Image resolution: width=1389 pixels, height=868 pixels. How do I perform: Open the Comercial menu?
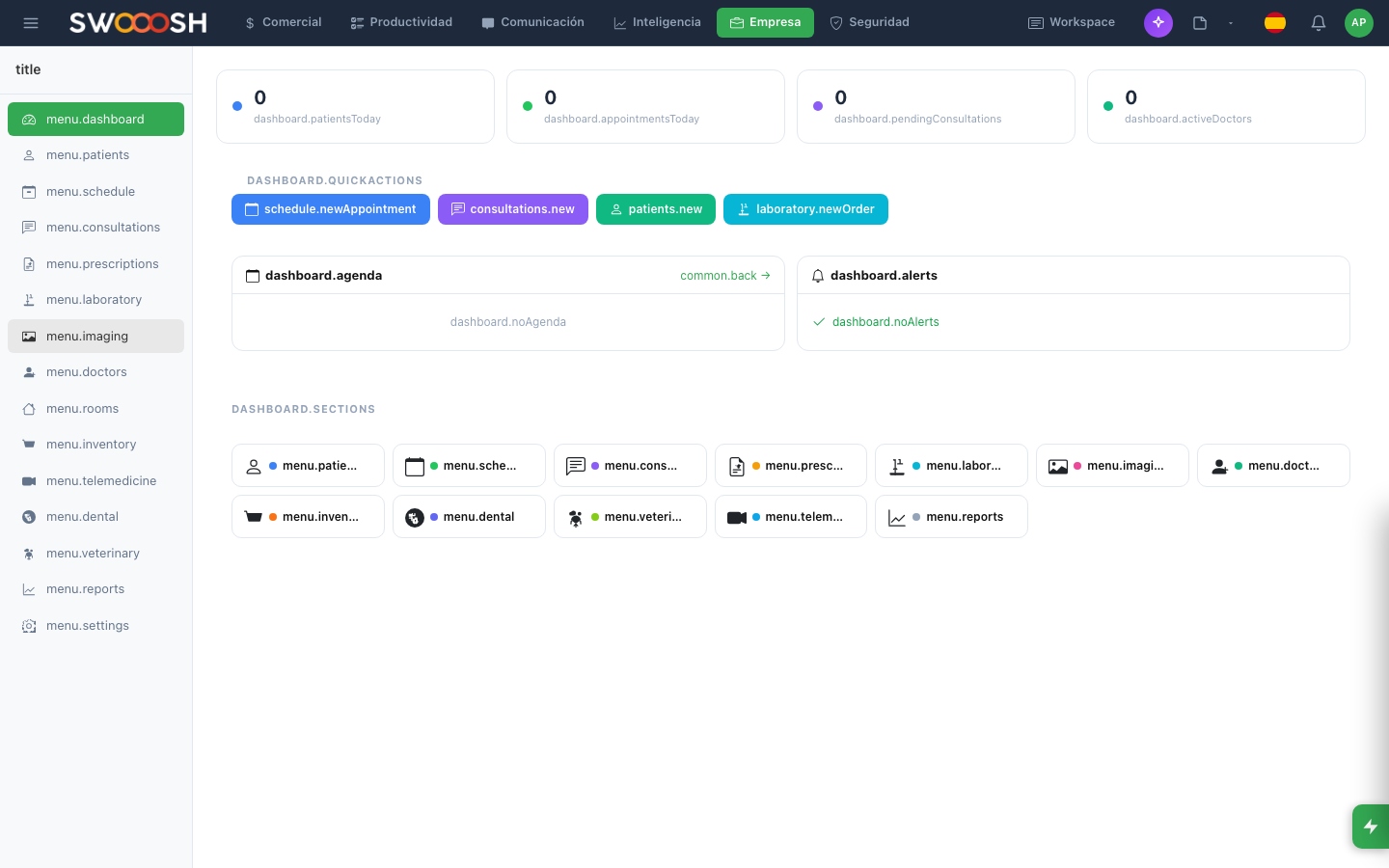[x=283, y=23]
